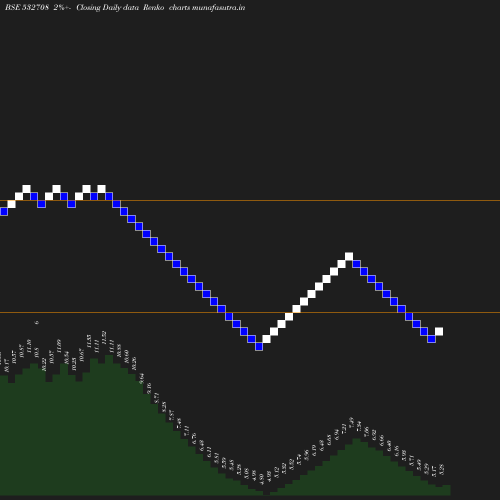Image resolution: width=500 pixels, height=500 pixels.
Task: Click the latest white Renko brick at far right
Action: 439,331
